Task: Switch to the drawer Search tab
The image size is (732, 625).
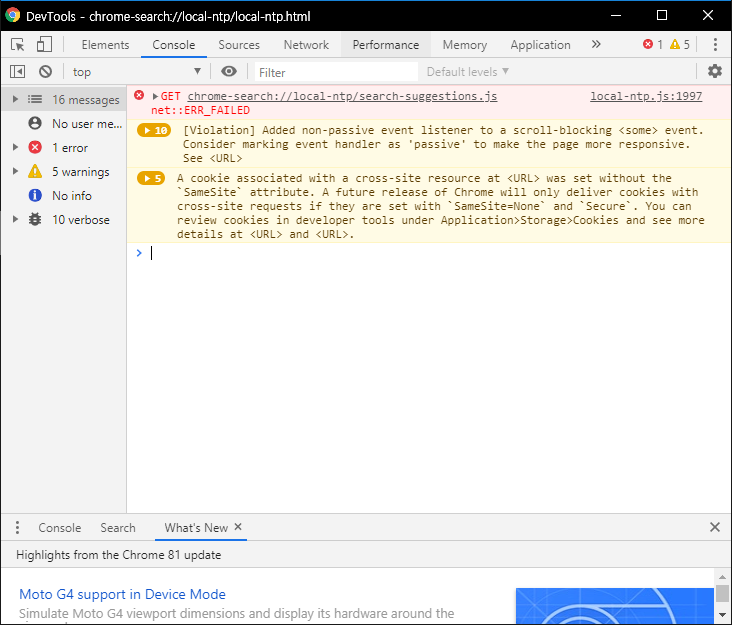Action: 118,528
